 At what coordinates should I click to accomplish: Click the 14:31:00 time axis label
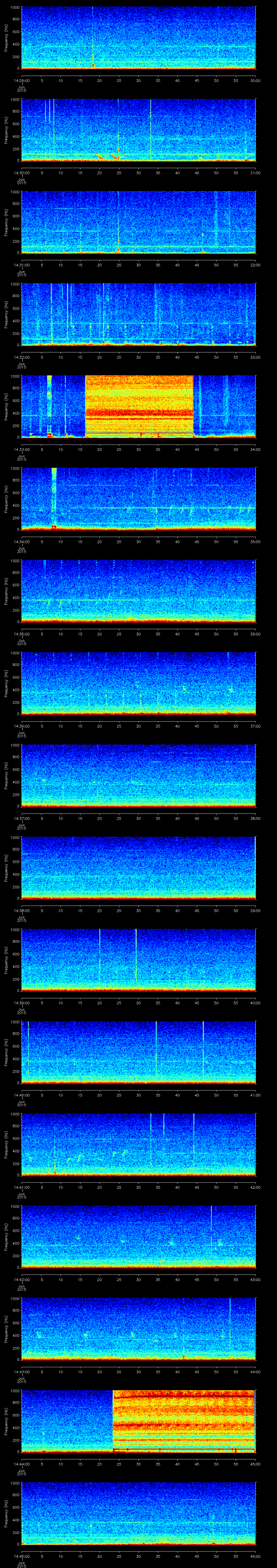coord(21,265)
